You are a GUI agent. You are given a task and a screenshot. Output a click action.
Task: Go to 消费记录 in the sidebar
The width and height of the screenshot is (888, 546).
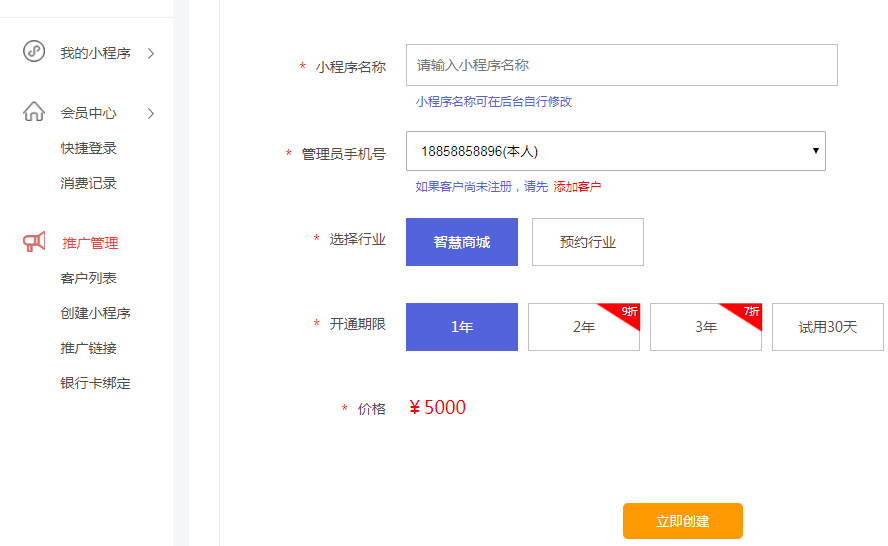[x=89, y=183]
